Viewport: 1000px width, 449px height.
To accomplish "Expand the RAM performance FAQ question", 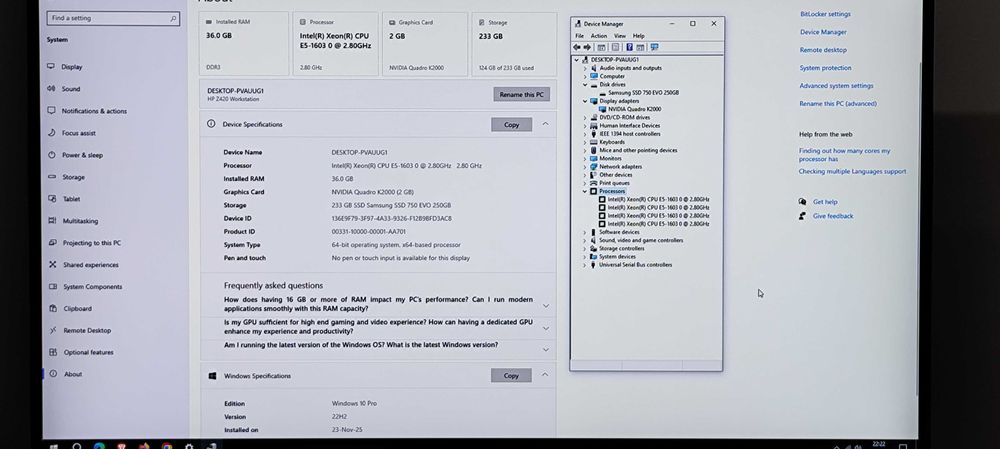I will point(545,305).
